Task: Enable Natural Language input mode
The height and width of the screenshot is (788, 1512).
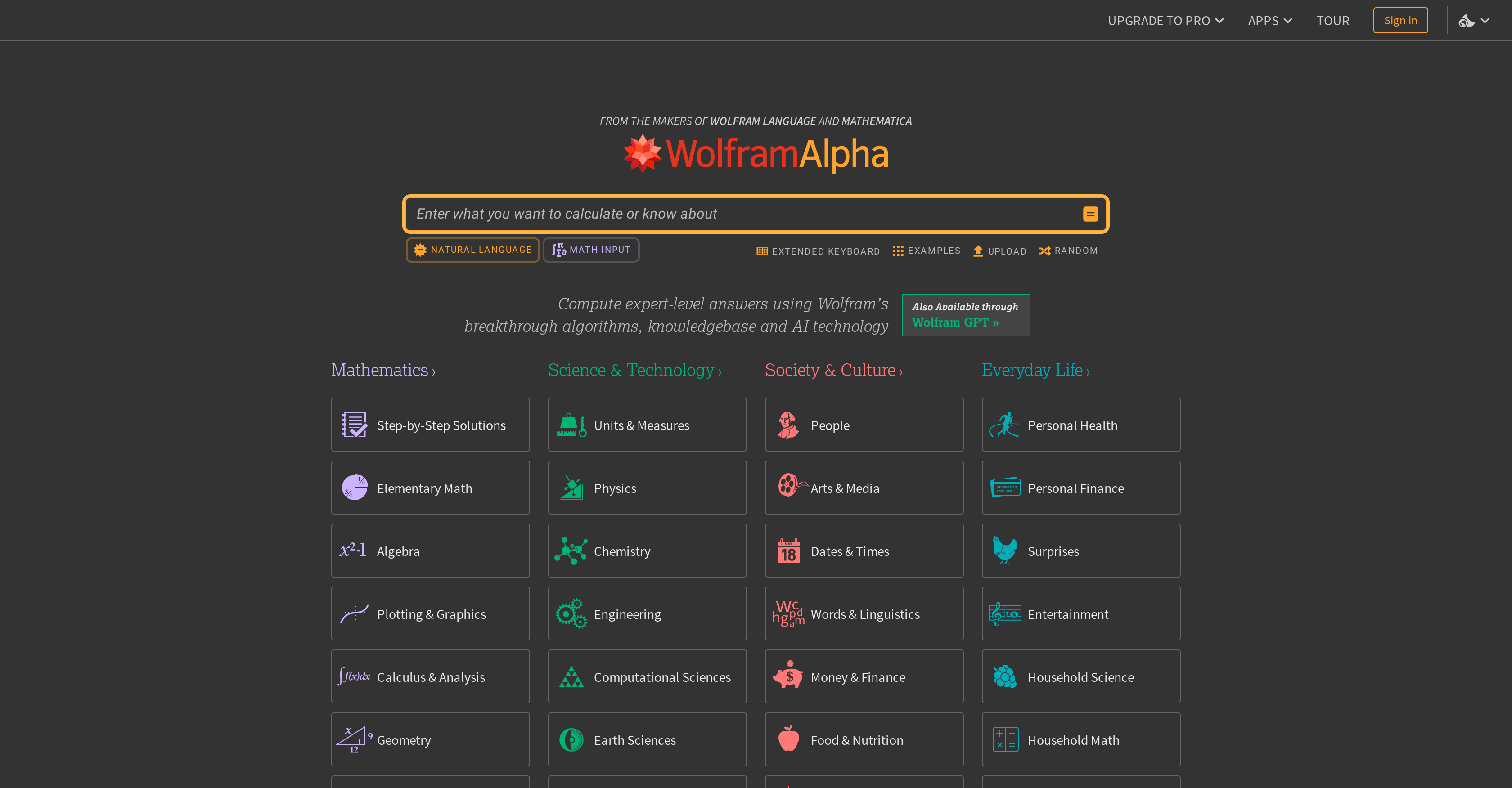Action: coord(472,249)
